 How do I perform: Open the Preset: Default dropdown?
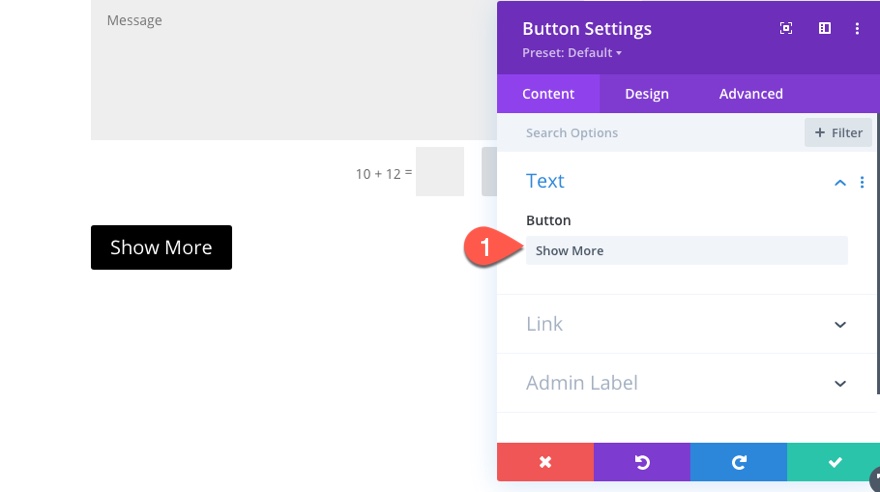[572, 52]
